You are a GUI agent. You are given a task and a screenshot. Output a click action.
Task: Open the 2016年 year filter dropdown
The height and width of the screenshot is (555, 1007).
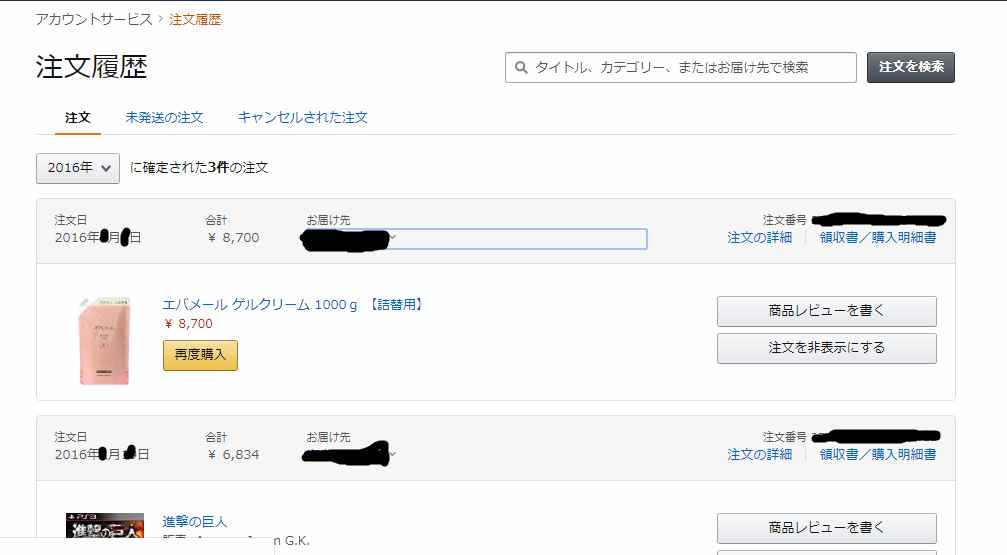pos(78,168)
